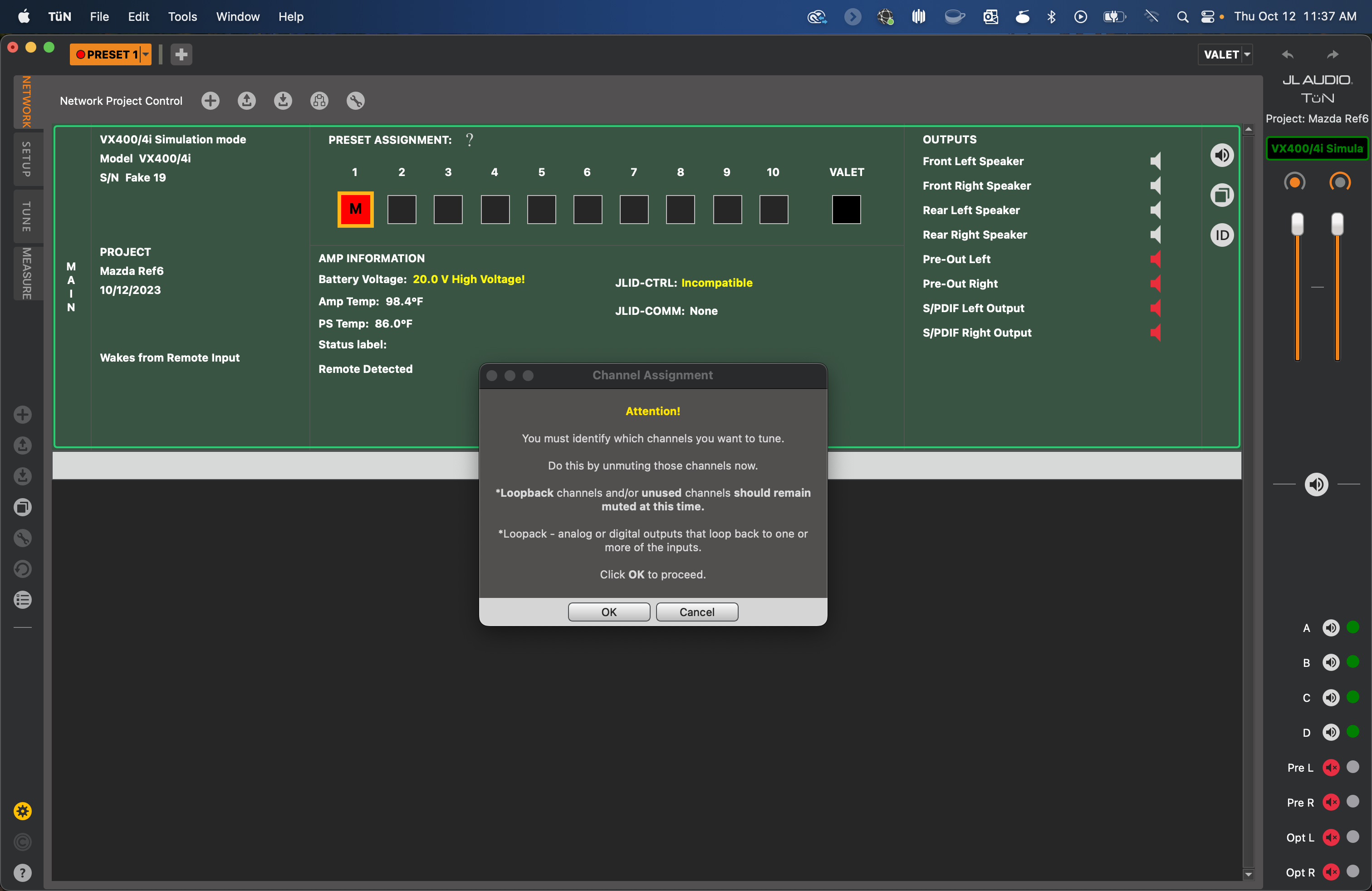Image resolution: width=1372 pixels, height=891 pixels.
Task: Toggle mute for channel C
Action: point(1331,697)
